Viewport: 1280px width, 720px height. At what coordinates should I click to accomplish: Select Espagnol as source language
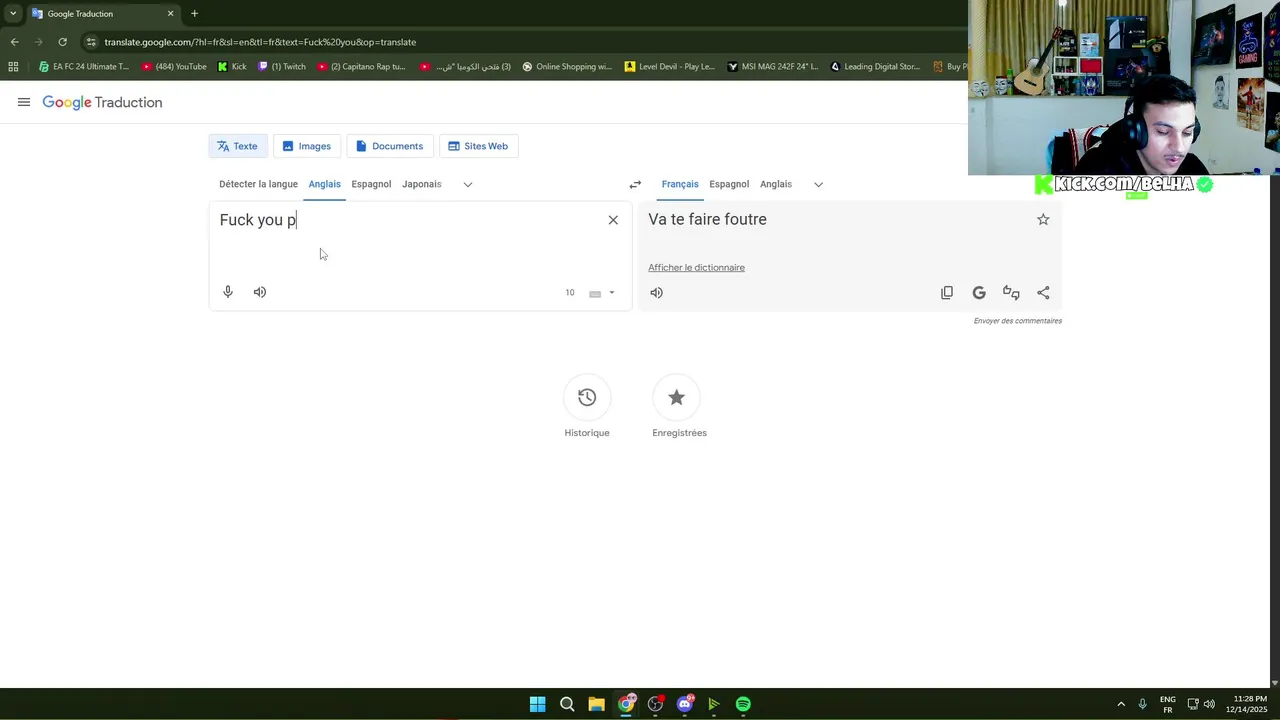pyautogui.click(x=371, y=184)
